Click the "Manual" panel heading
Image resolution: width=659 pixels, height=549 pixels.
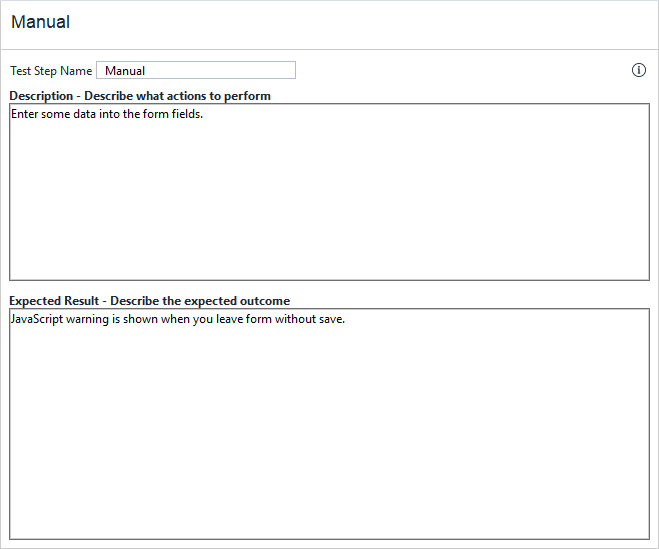(41, 22)
